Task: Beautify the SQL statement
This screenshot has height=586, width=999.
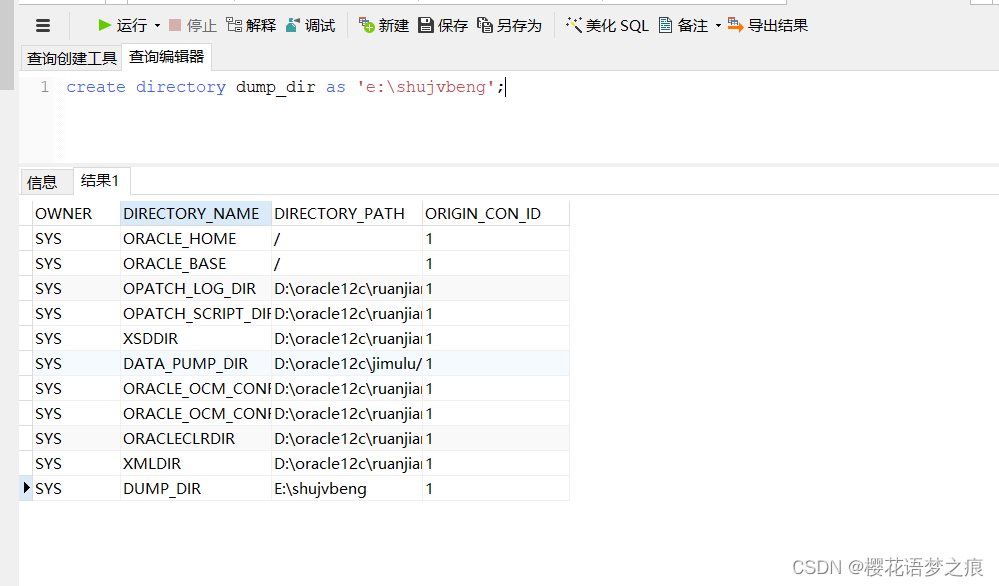Action: (x=605, y=25)
